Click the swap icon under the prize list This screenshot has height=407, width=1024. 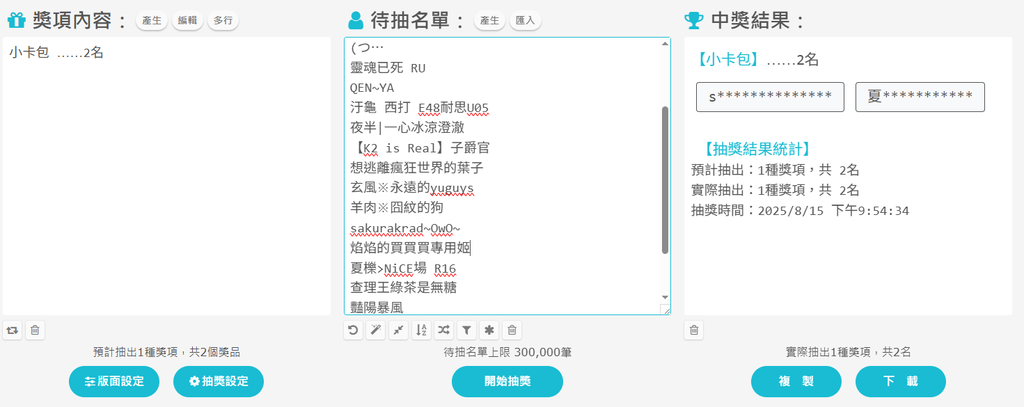(12, 329)
